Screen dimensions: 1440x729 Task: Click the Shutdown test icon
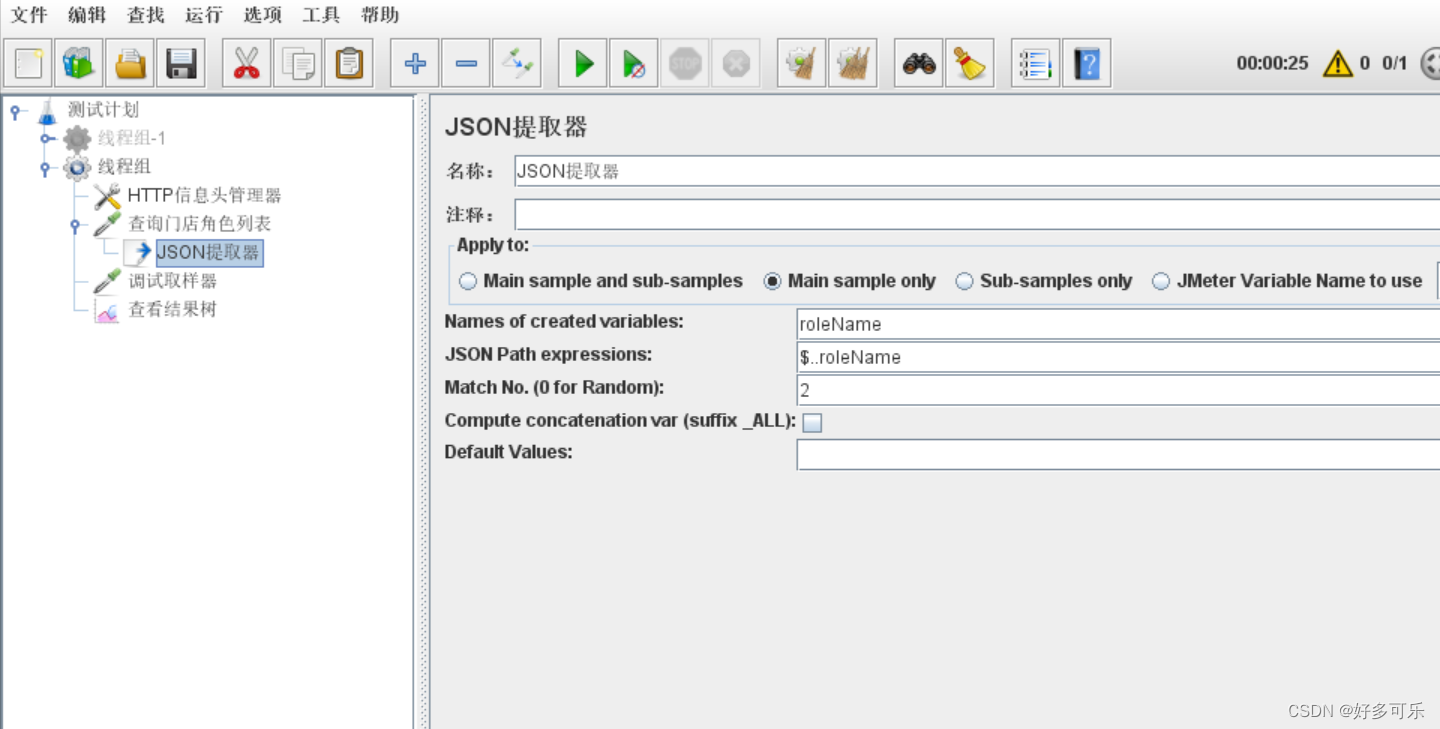736,64
